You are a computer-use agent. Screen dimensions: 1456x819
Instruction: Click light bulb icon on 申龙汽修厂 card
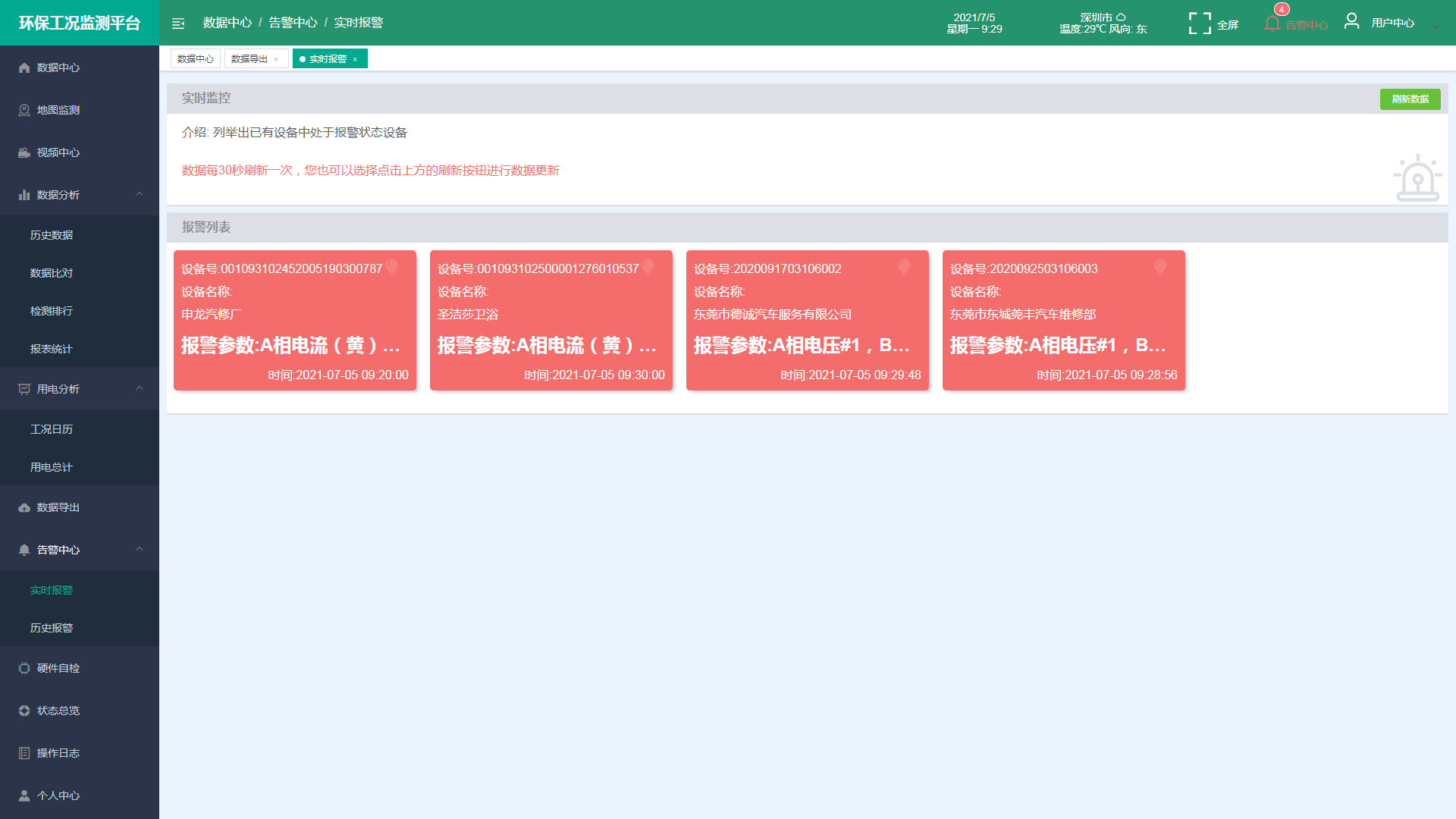point(391,267)
